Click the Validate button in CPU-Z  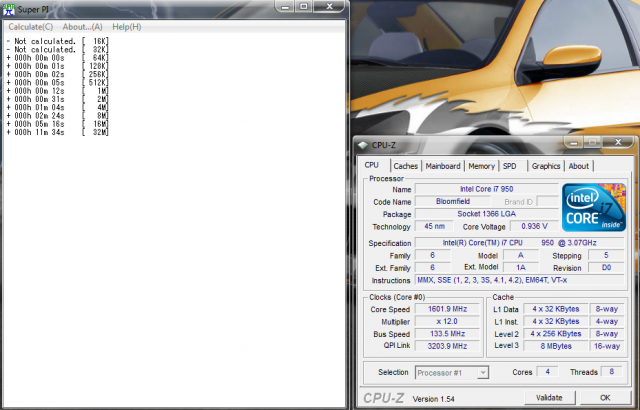549,398
